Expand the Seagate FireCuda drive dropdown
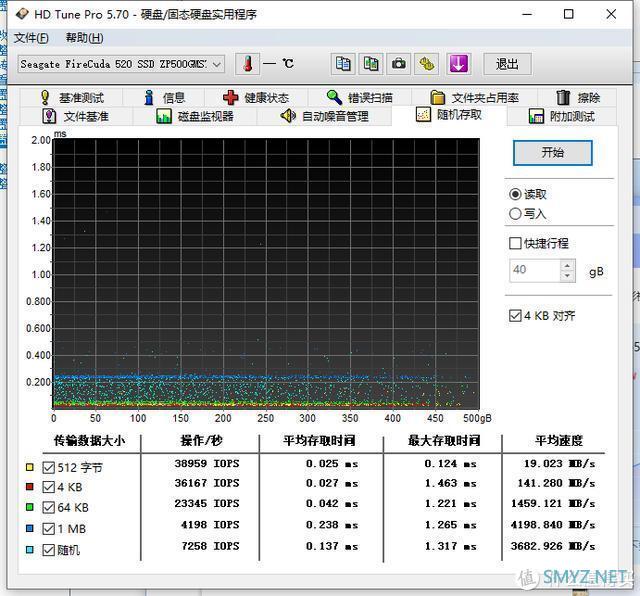 [x=217, y=64]
